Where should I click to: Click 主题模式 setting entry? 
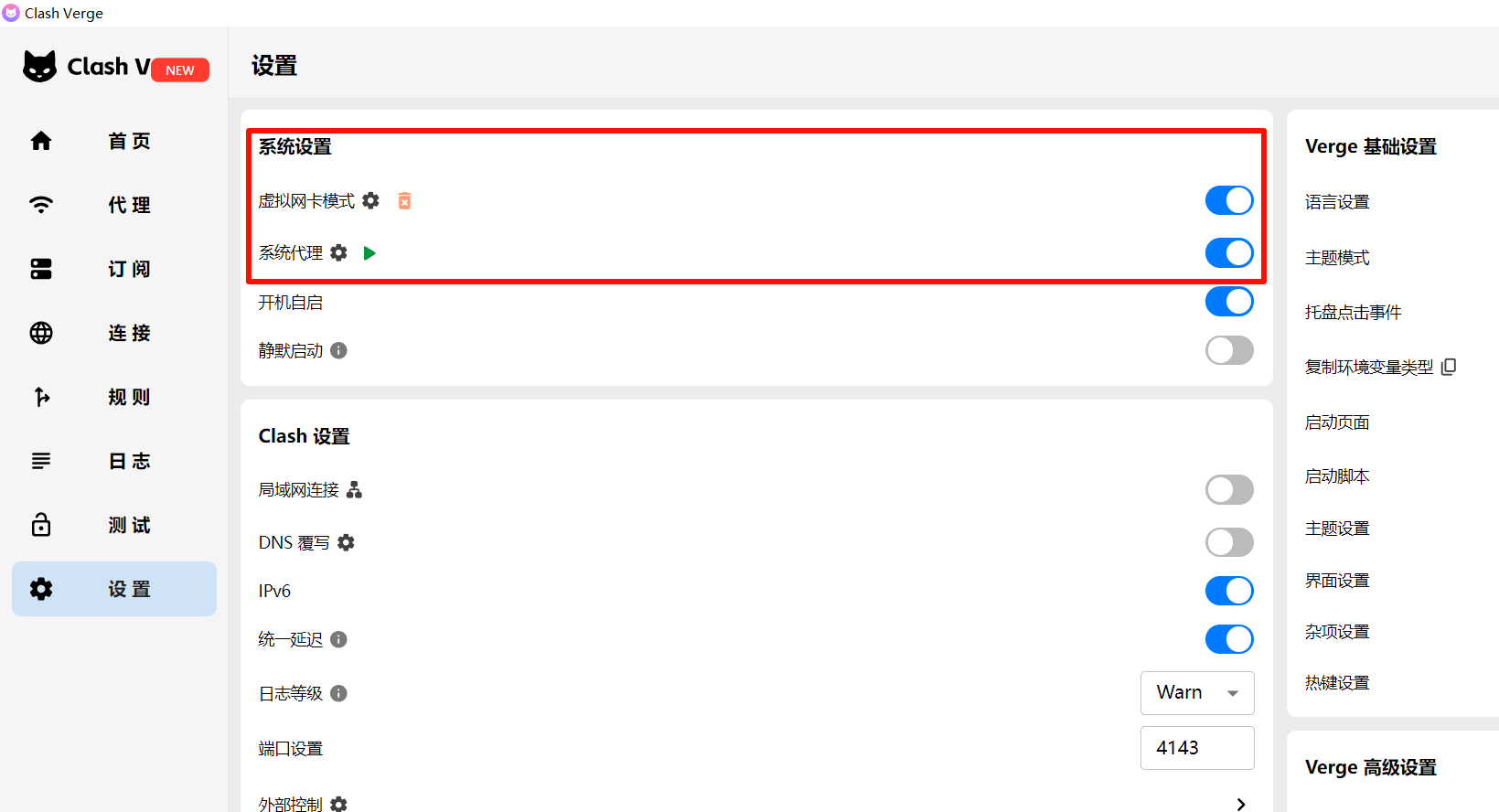click(x=1337, y=258)
